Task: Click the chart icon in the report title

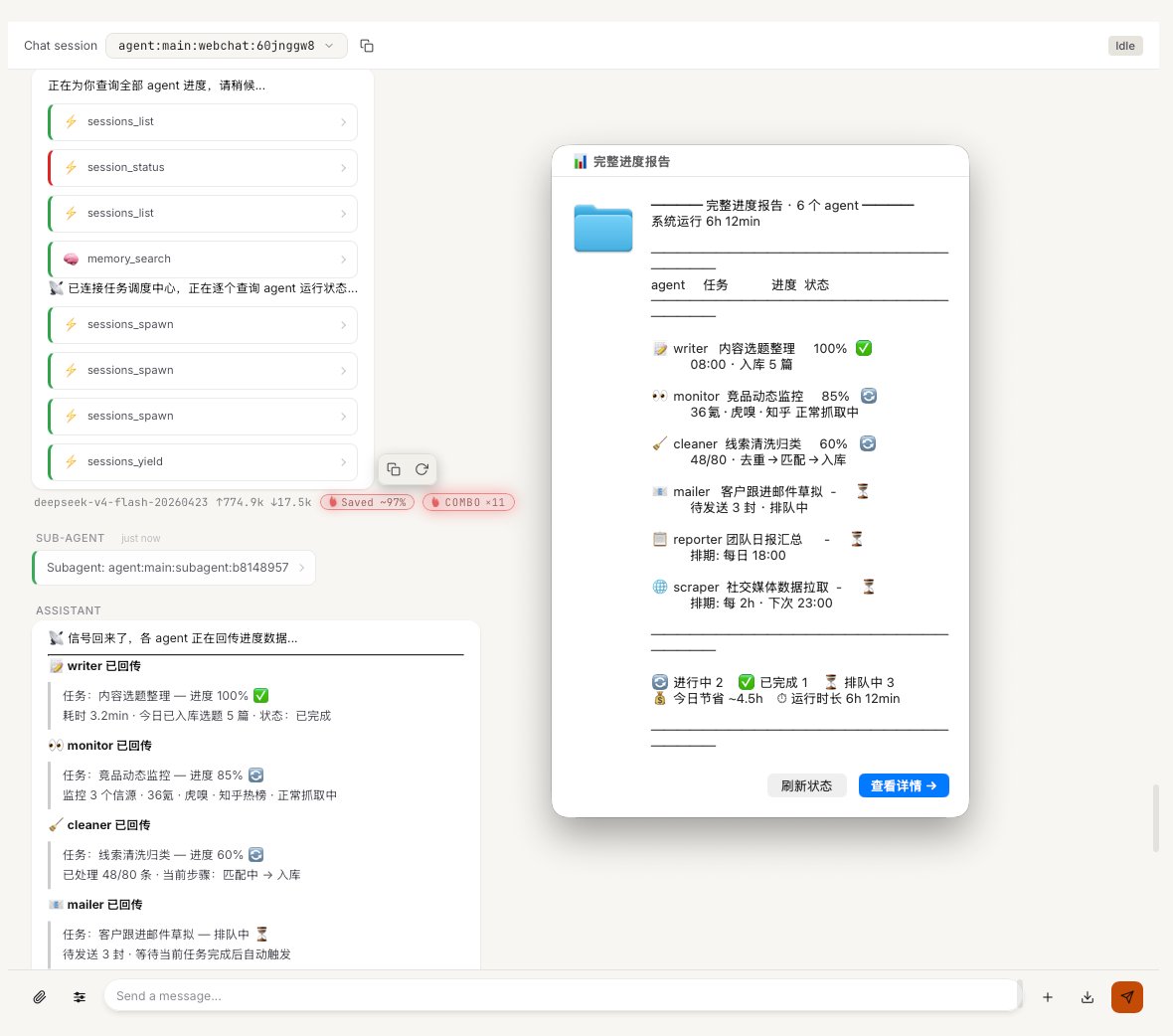Action: 580,162
